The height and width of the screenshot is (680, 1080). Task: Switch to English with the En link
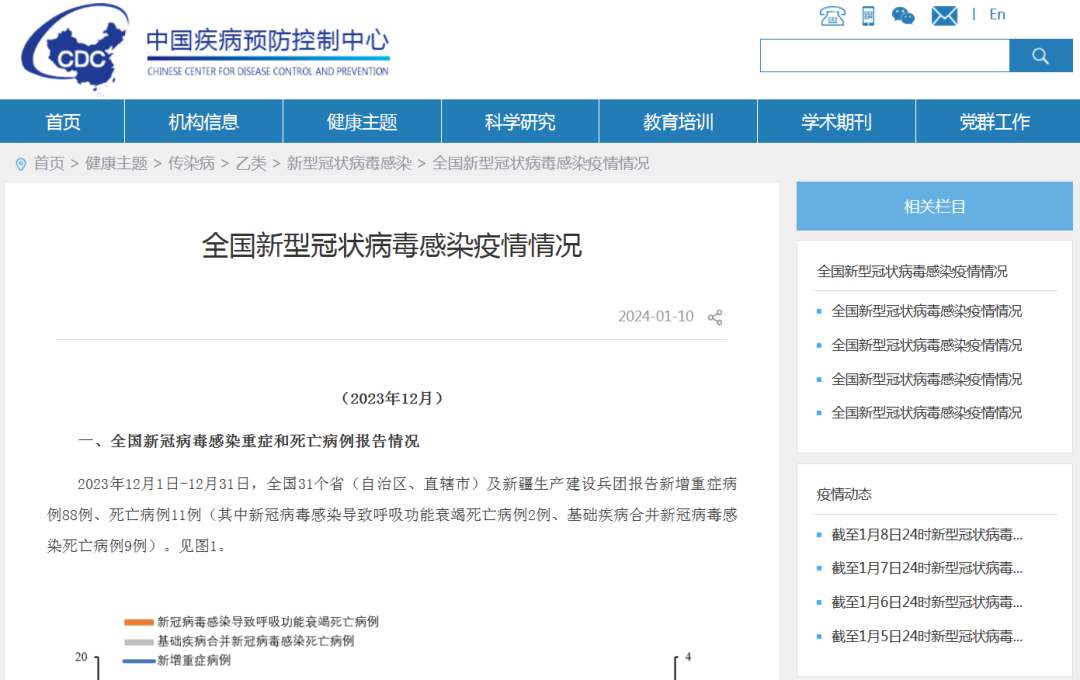point(997,14)
